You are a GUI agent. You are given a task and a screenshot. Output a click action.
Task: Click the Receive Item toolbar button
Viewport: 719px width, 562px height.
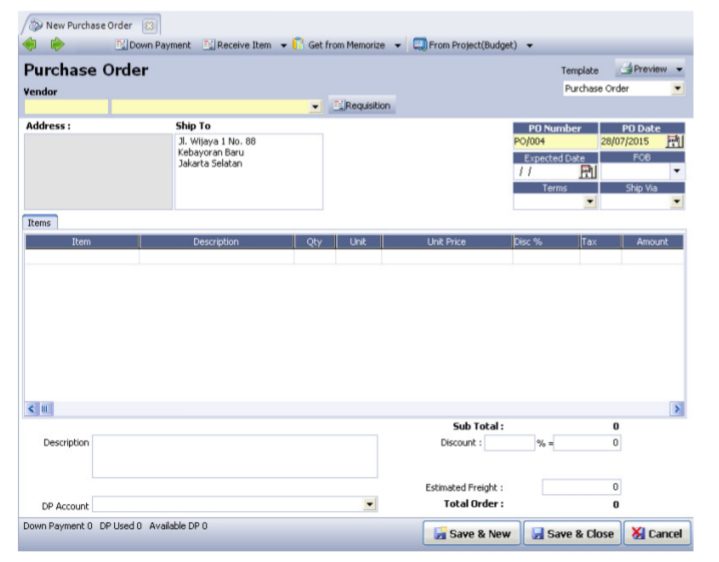[x=238, y=45]
